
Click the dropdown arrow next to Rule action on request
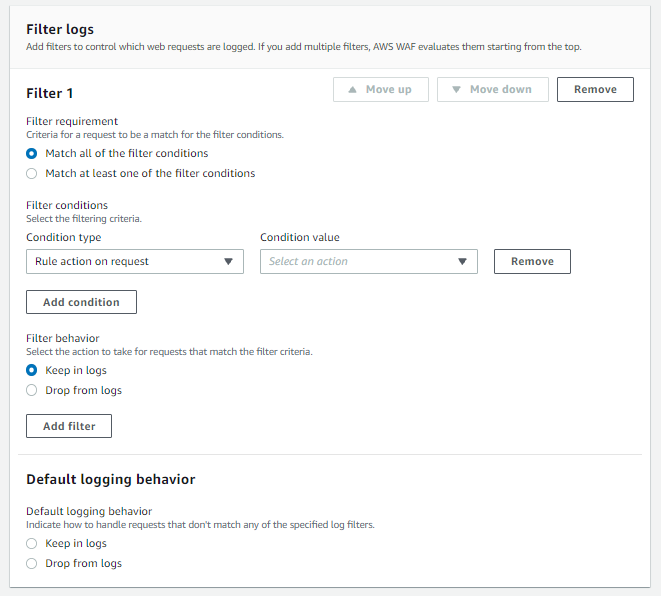229,262
